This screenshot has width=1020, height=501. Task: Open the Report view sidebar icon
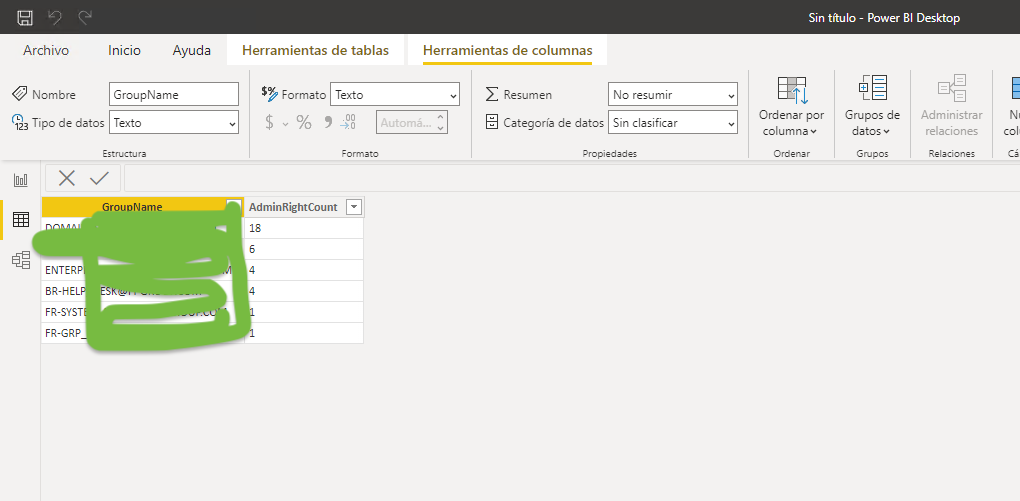[x=20, y=180]
